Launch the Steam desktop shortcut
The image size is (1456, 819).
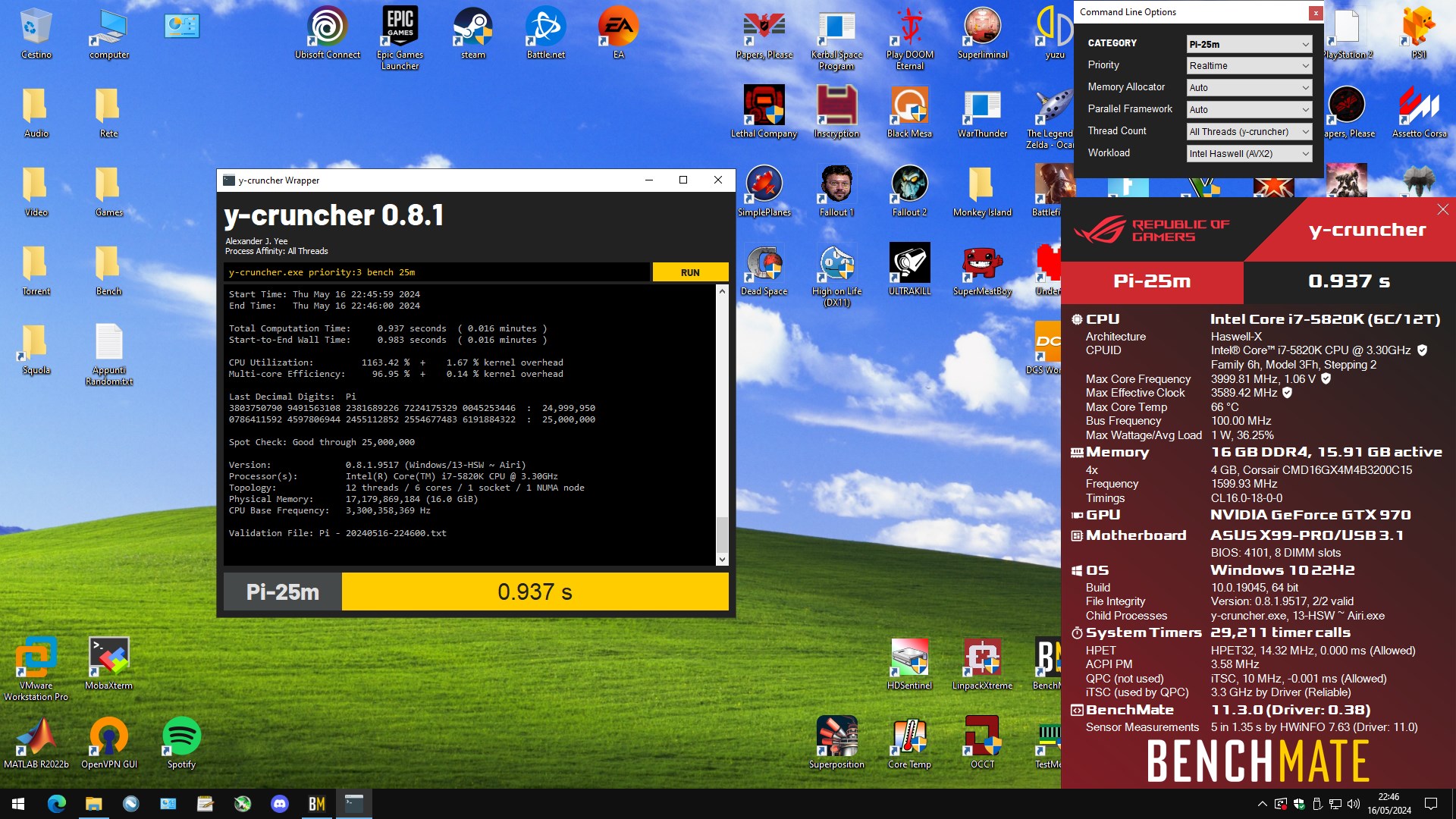click(x=472, y=33)
